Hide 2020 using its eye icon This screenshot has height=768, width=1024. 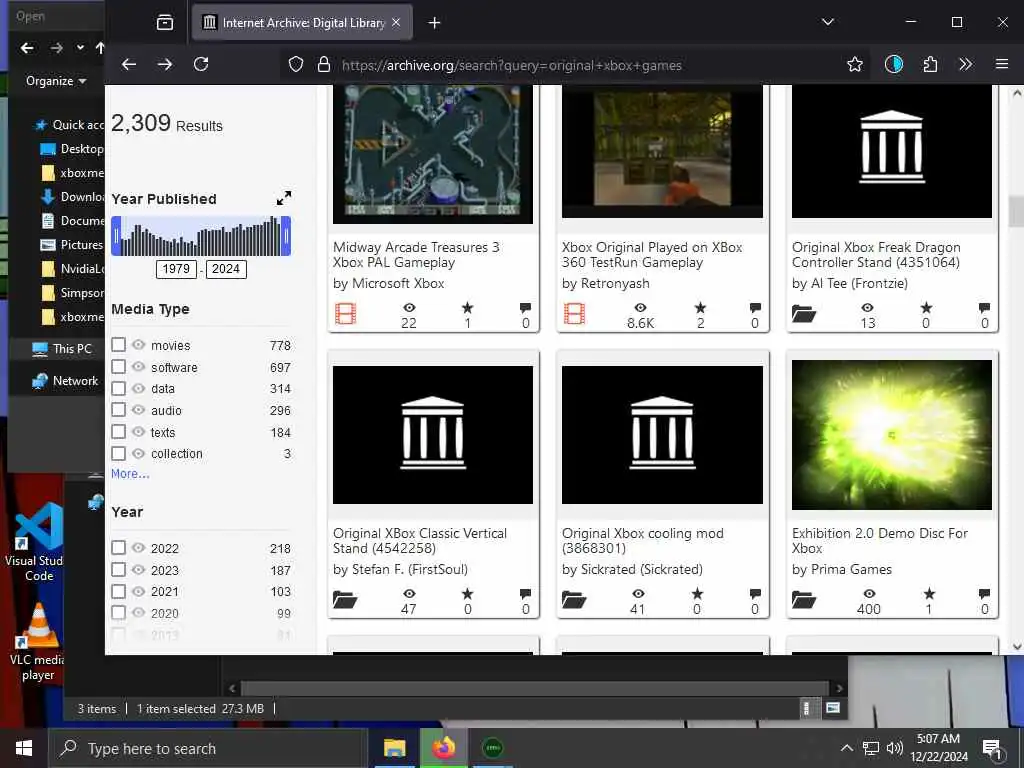[138, 613]
